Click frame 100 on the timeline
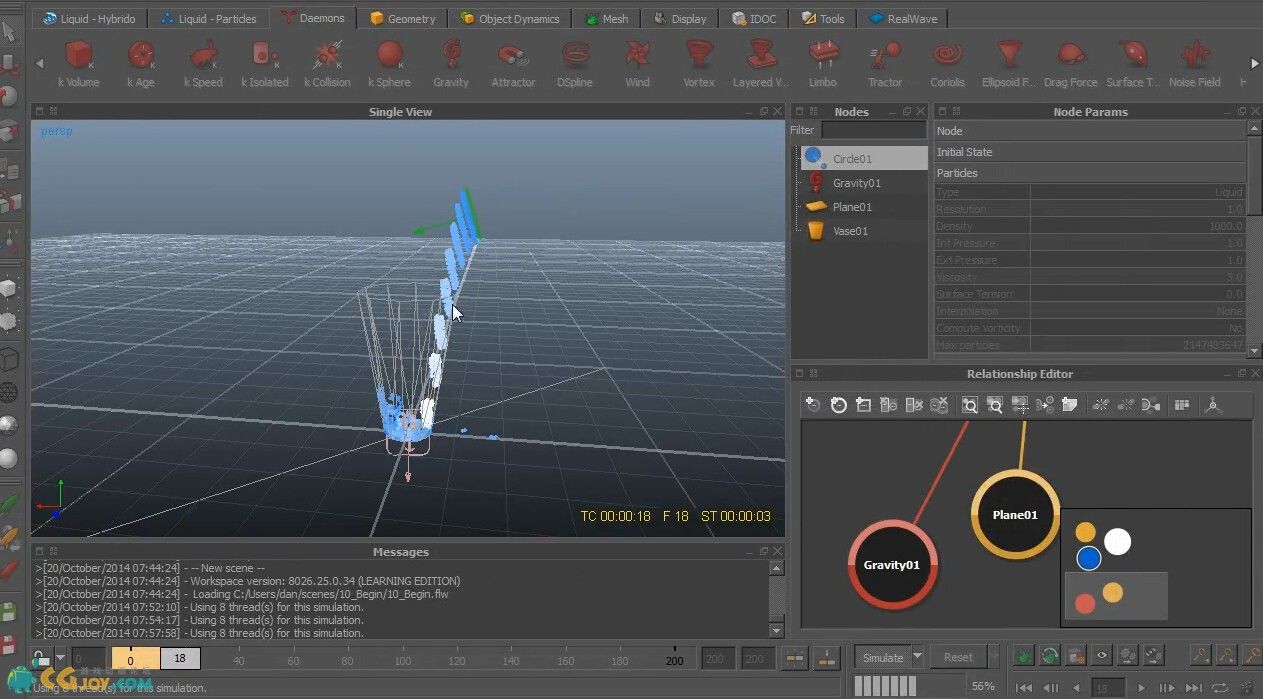This screenshot has height=699, width=1263. pyautogui.click(x=403, y=660)
